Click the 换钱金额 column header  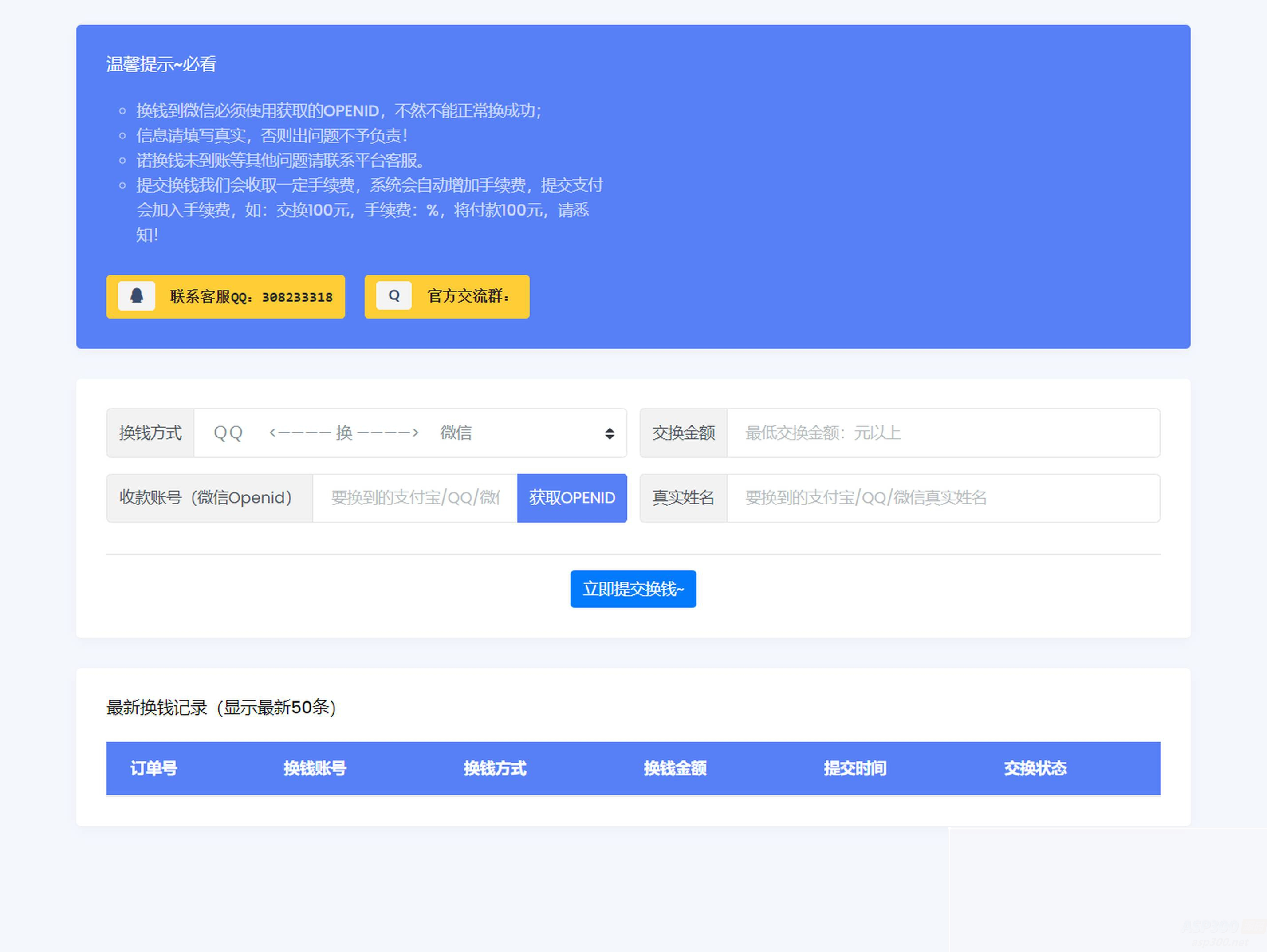pos(675,769)
